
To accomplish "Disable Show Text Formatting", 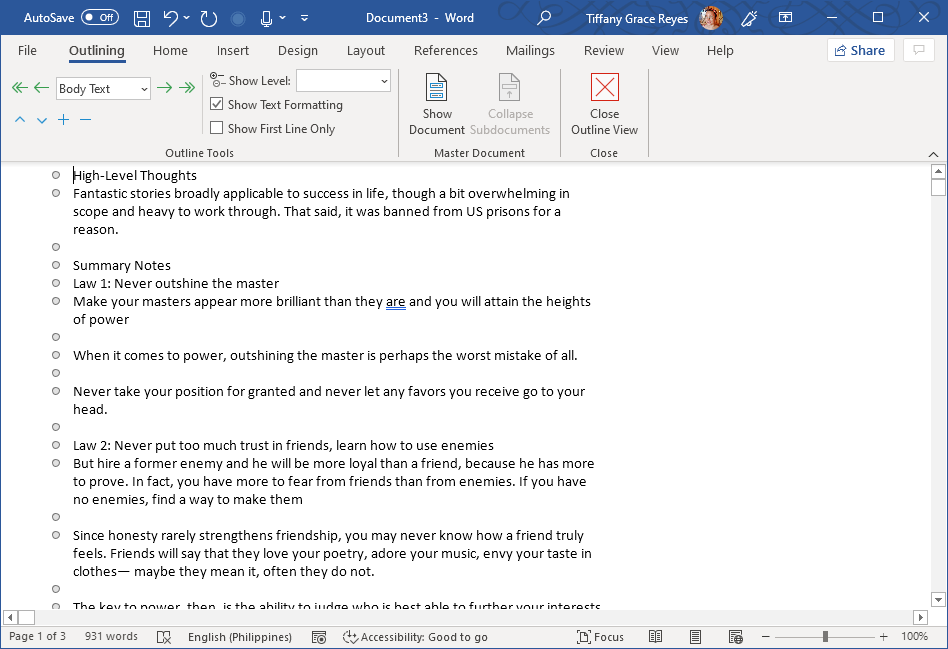I will point(217,104).
